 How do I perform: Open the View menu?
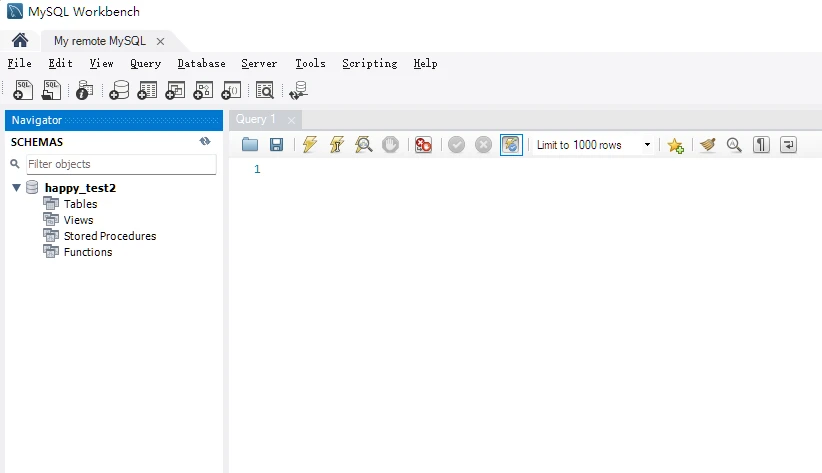click(101, 63)
